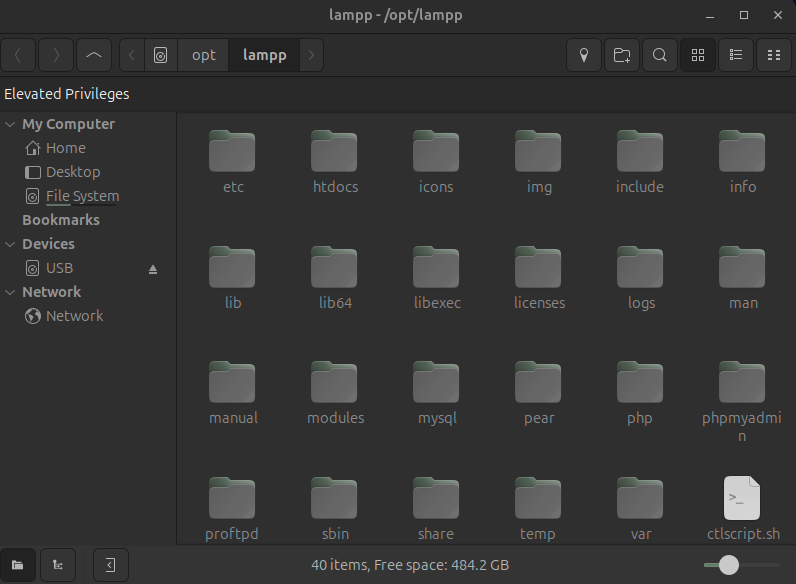Select the php folder
This screenshot has width=796, height=584.
pos(640,394)
